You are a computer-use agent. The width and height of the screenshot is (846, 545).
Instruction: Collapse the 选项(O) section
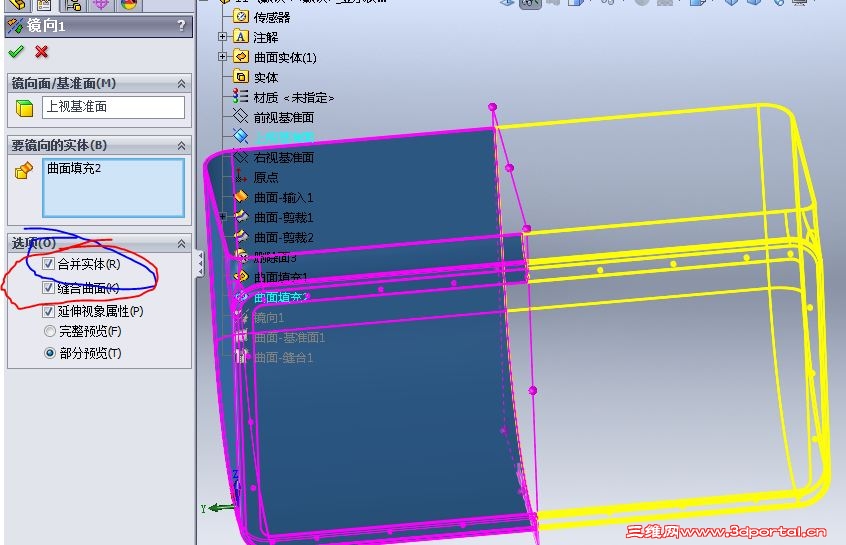tap(181, 244)
